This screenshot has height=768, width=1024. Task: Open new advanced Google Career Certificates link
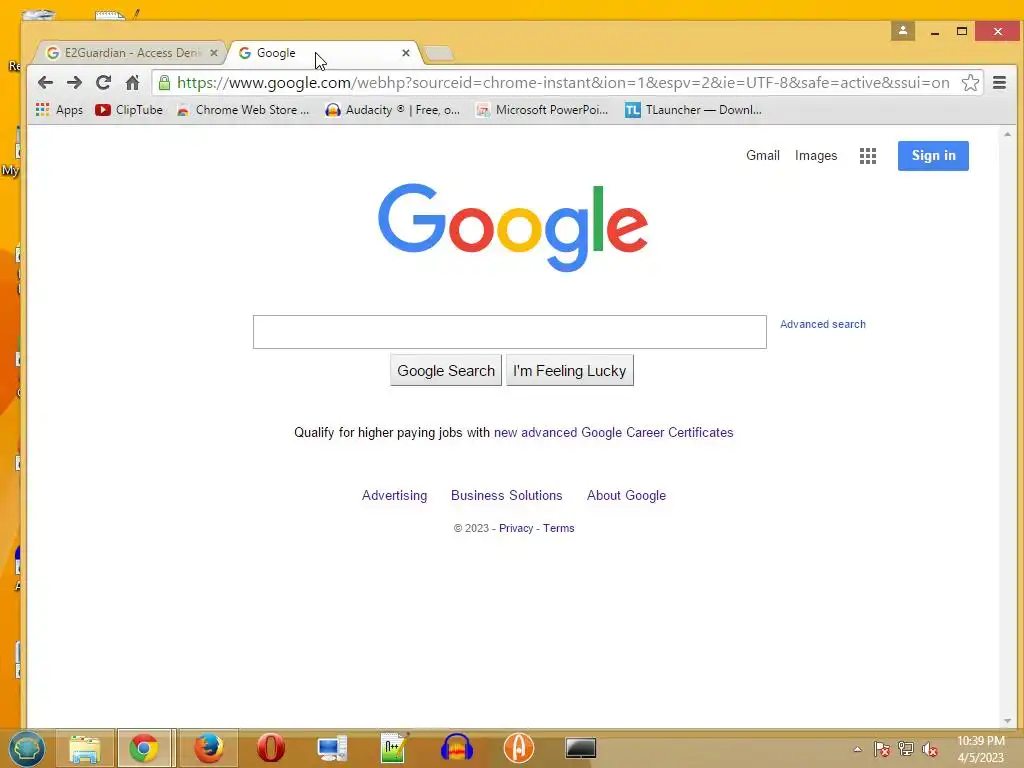click(x=613, y=432)
